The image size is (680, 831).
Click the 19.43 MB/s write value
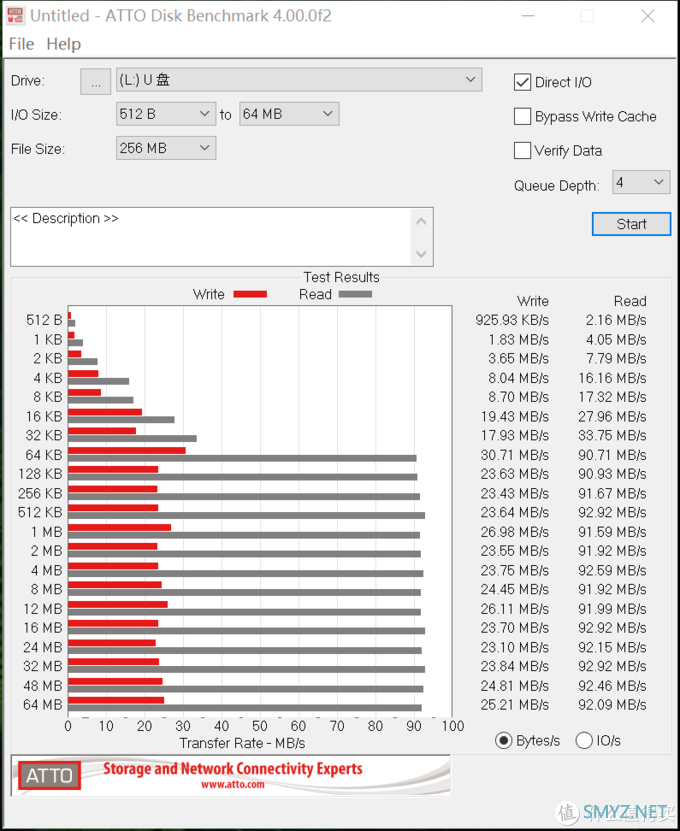coord(515,417)
